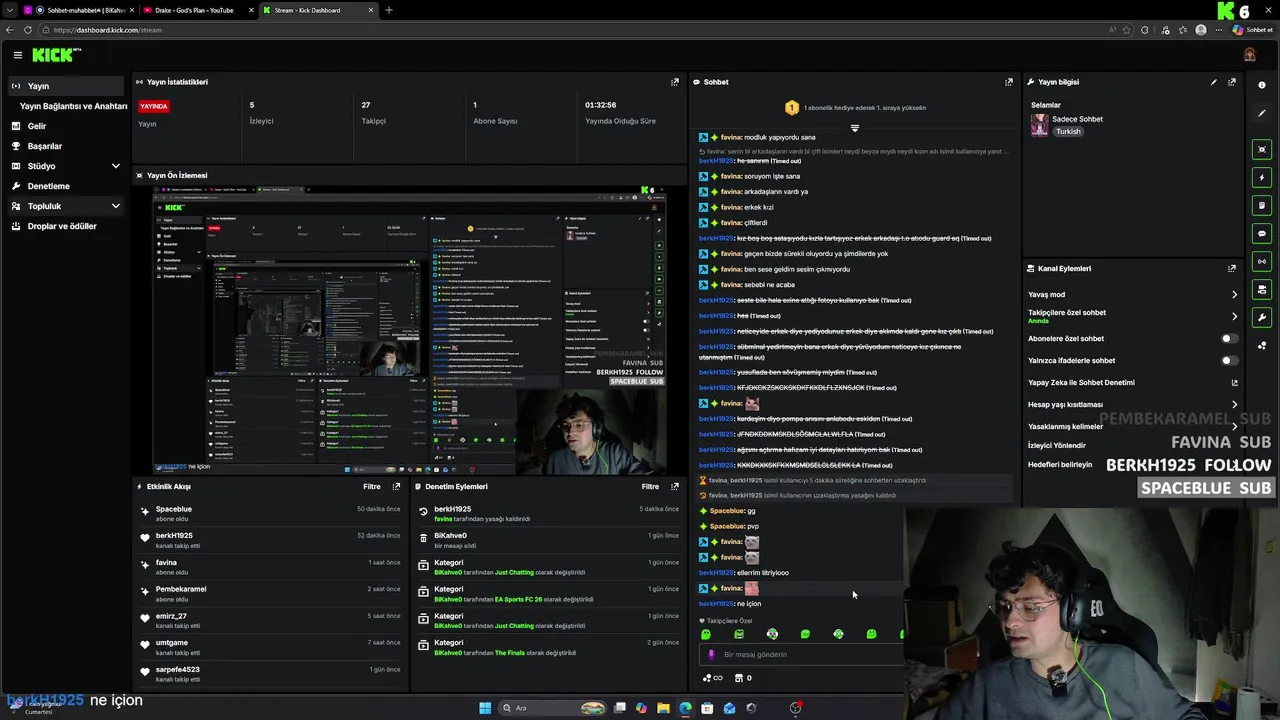Pop out the Etkinlik Akışı panel
The height and width of the screenshot is (720, 1280).
tap(397, 486)
